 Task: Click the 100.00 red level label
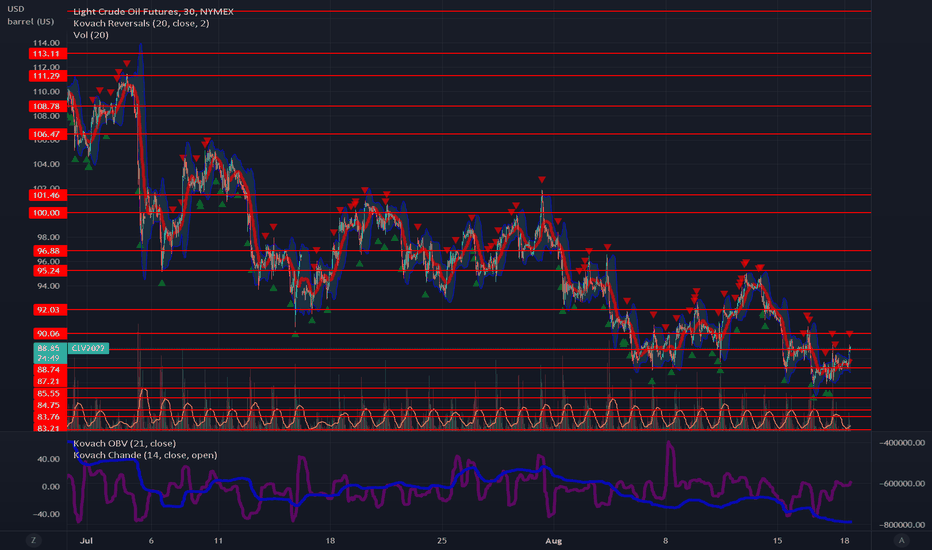[x=48, y=213]
